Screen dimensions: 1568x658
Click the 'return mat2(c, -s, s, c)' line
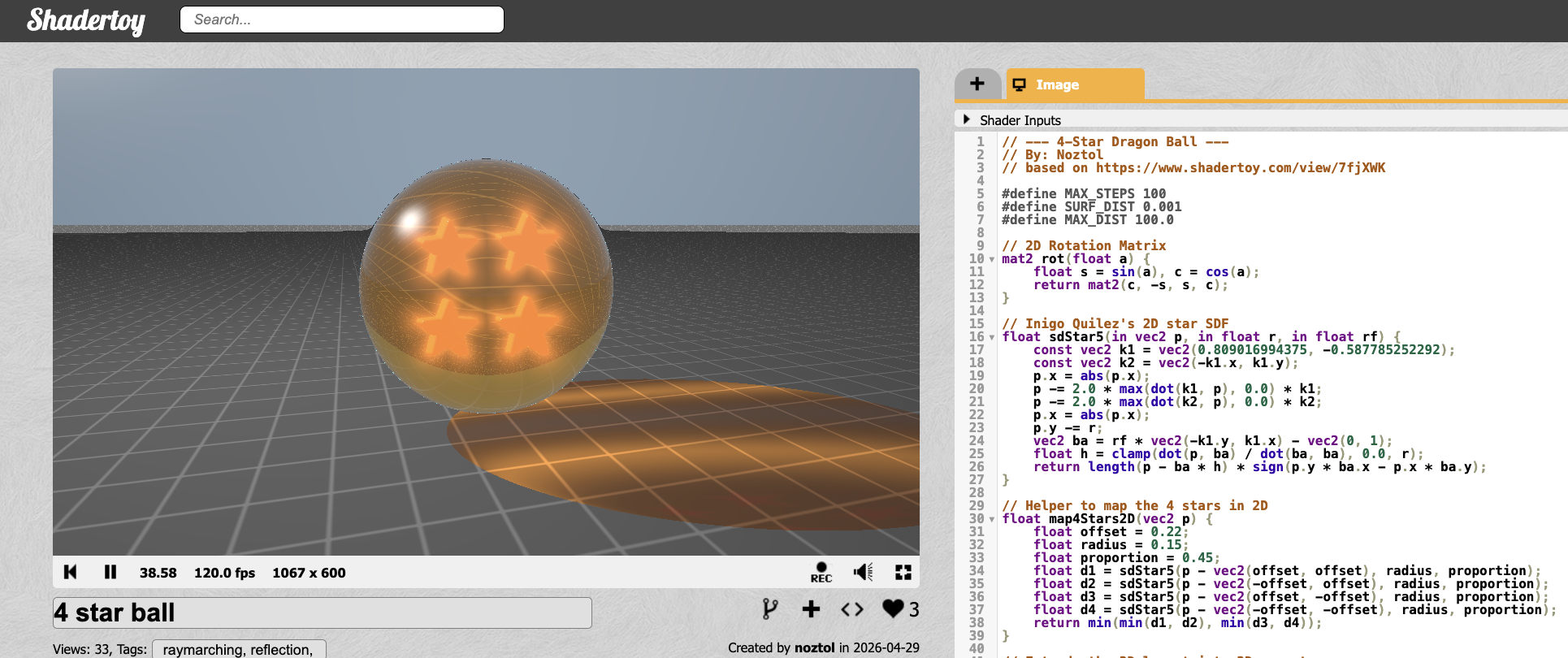click(1131, 284)
